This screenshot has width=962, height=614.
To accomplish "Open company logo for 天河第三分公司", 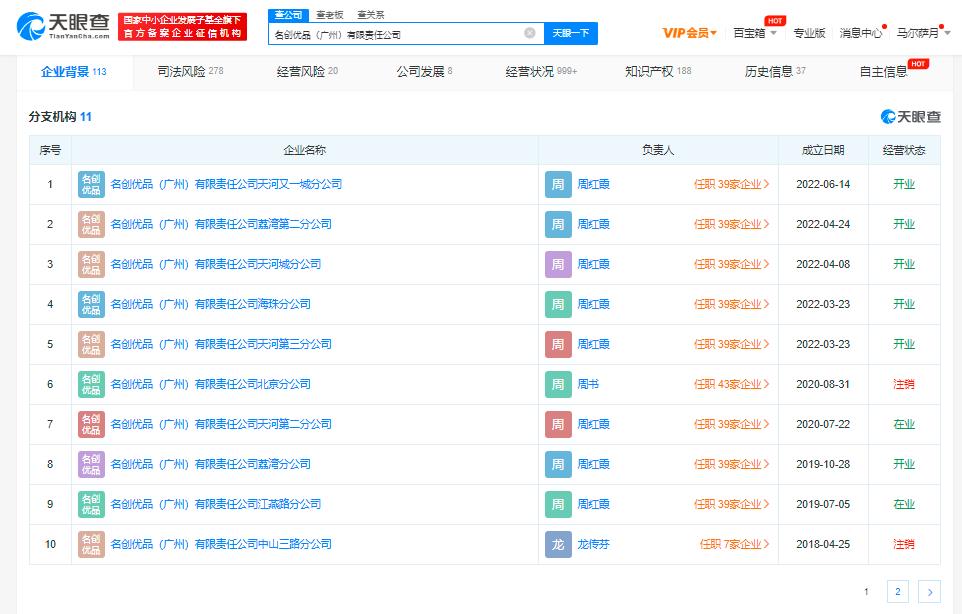I will [91, 344].
